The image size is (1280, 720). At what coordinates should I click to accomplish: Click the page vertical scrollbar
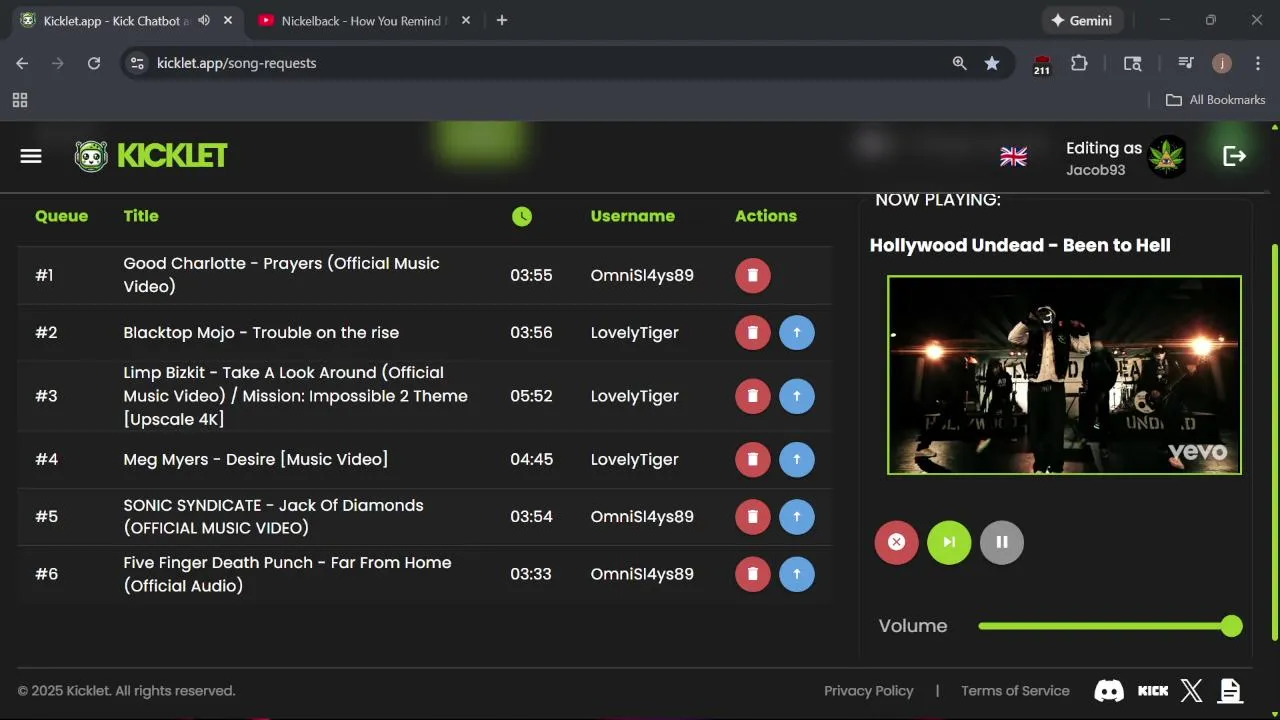[1274, 440]
